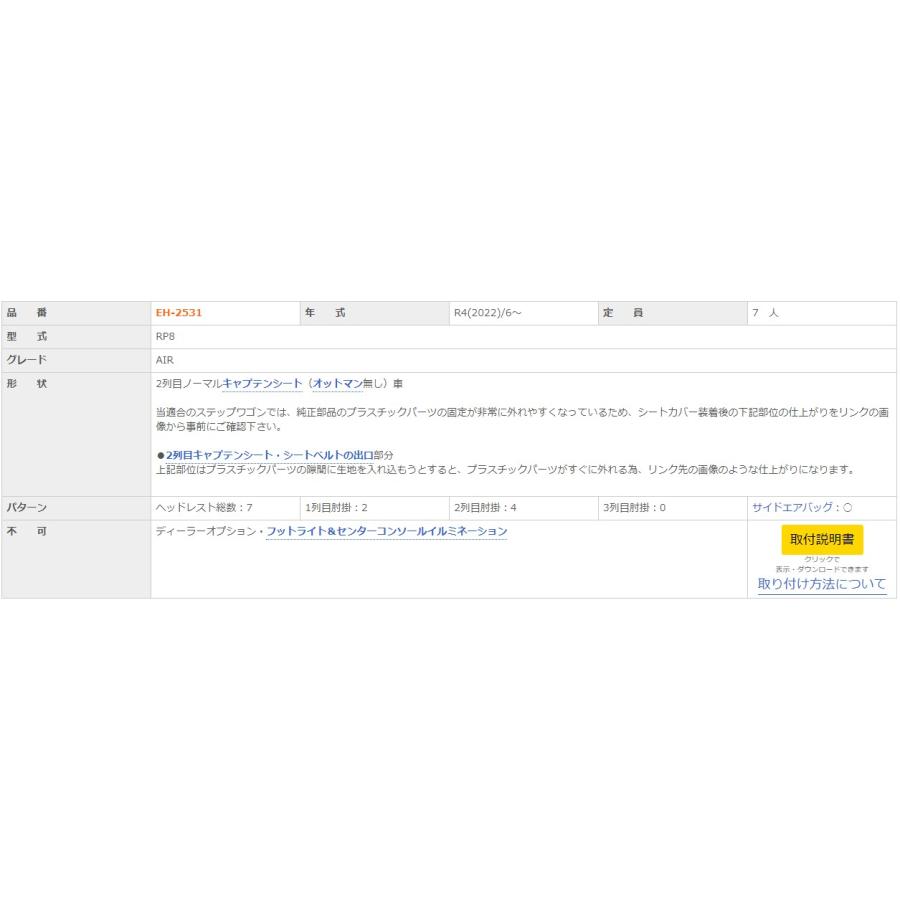The image size is (900, 900).
Task: Follow the 取り付け方法について link
Action: 822,584
